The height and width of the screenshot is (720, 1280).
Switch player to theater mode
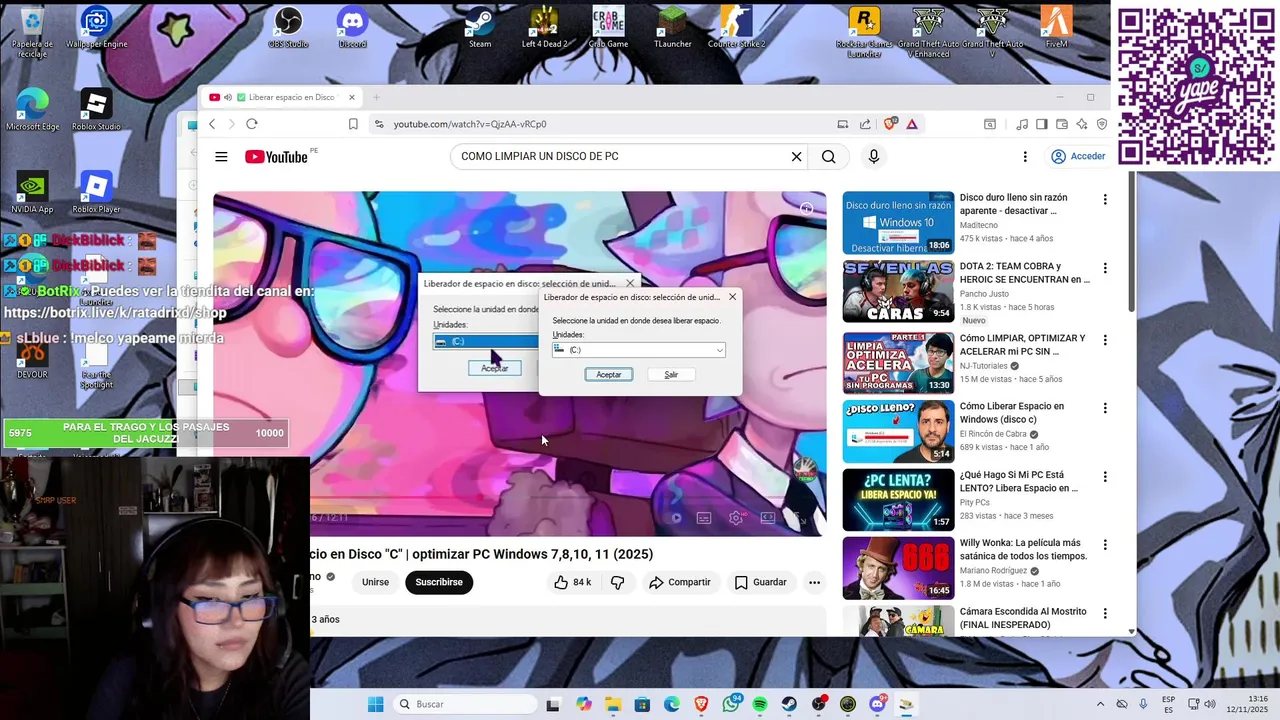[x=767, y=518]
